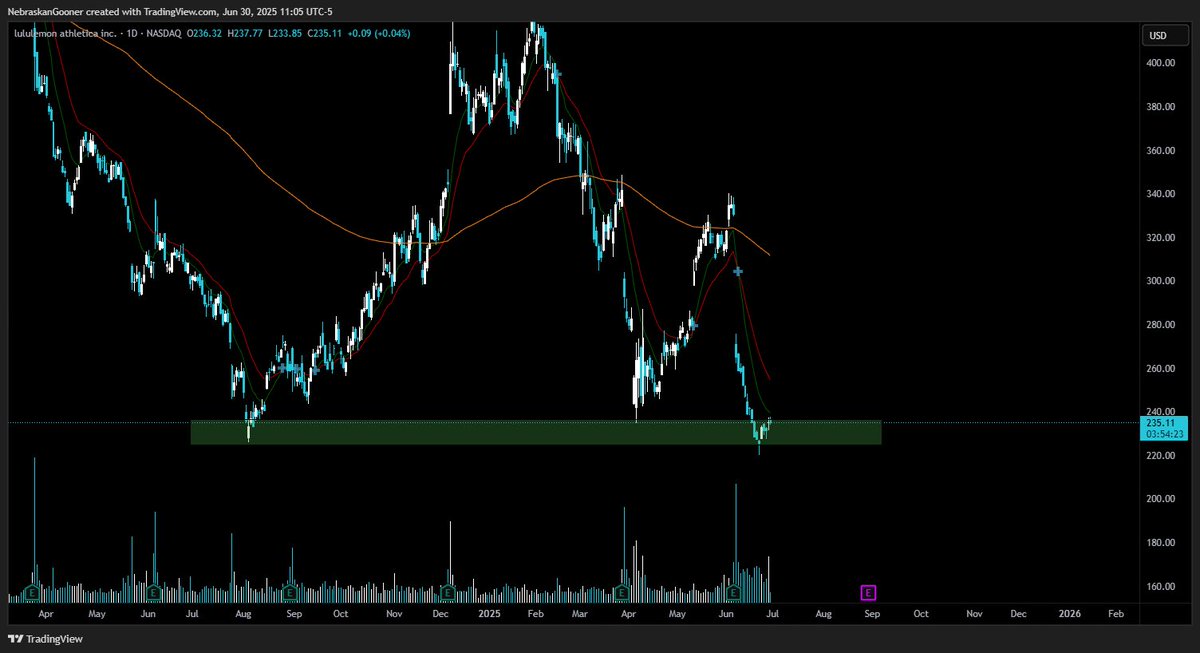Click the upcoming earnings marker near September 2025
This screenshot has height=653, width=1200.
[x=866, y=592]
